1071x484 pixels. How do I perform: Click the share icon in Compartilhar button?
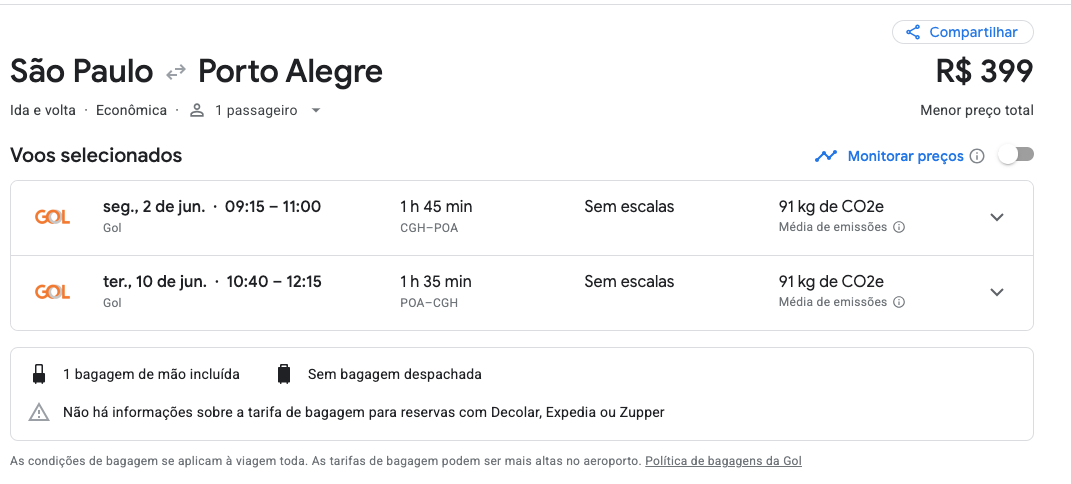[913, 32]
